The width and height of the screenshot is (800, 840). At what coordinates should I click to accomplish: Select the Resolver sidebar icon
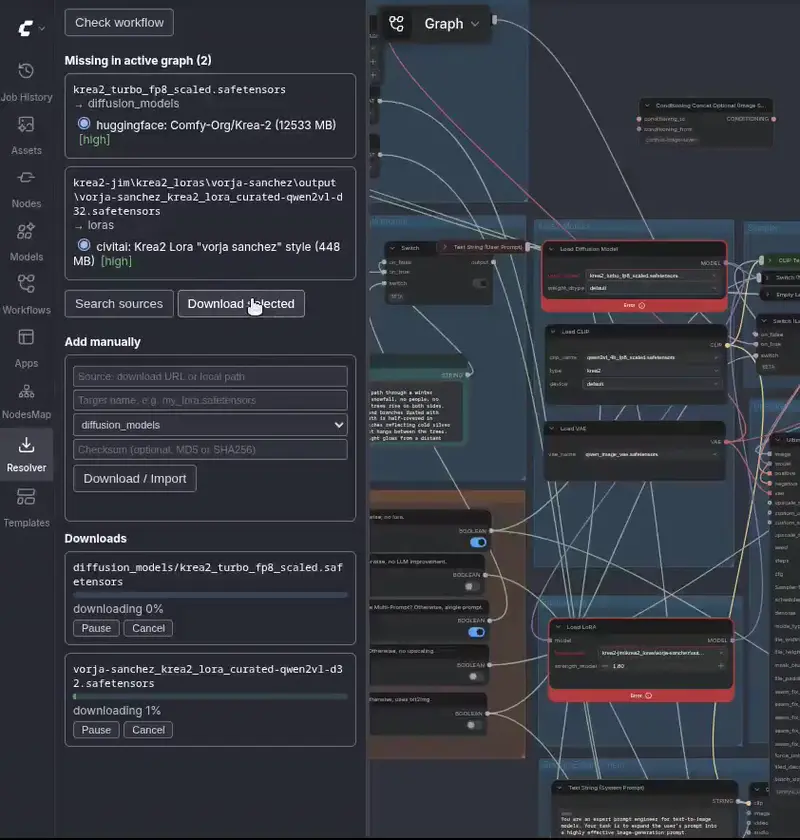26,454
